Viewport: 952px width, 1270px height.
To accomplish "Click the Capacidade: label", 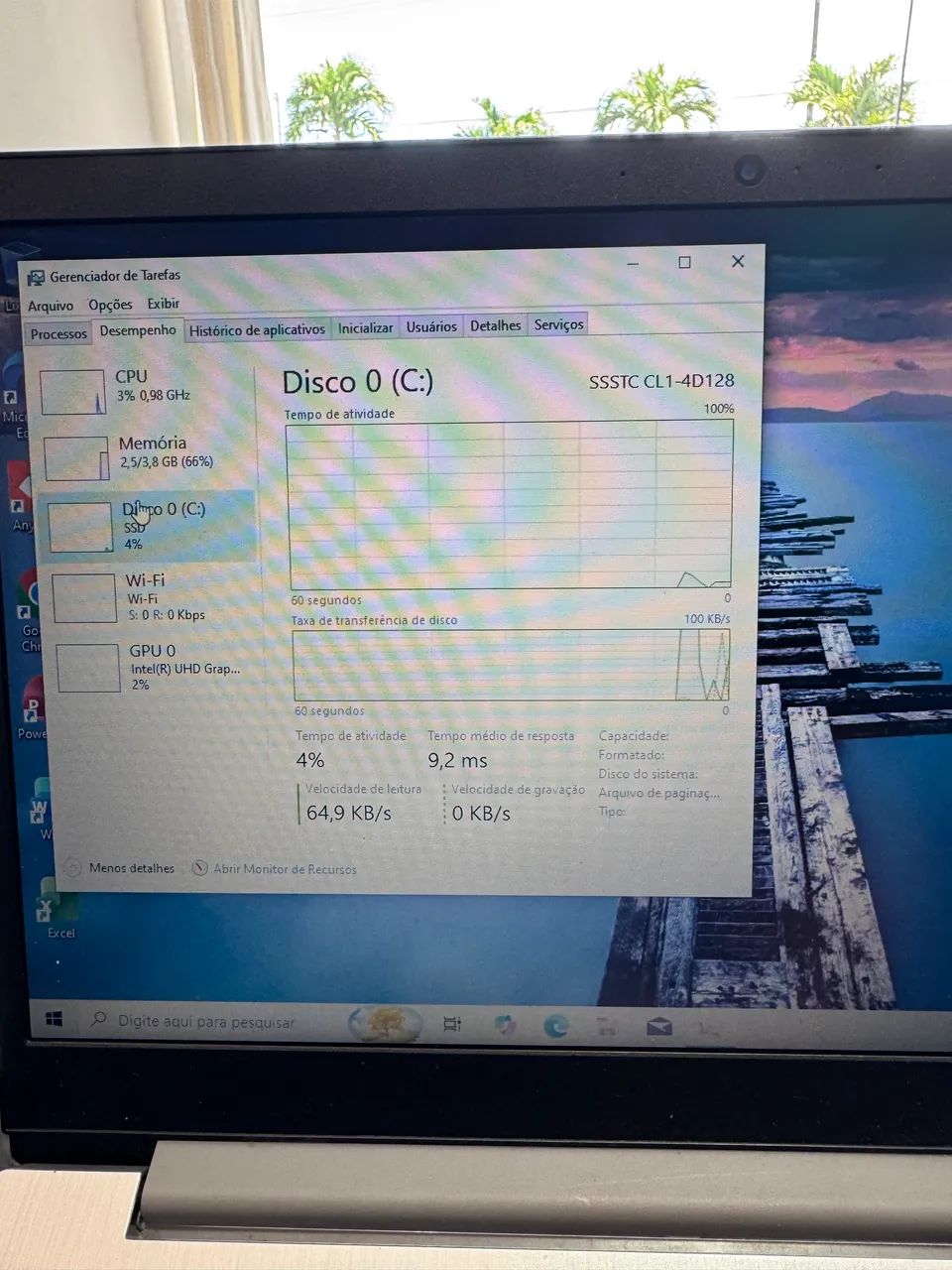I will pos(634,736).
